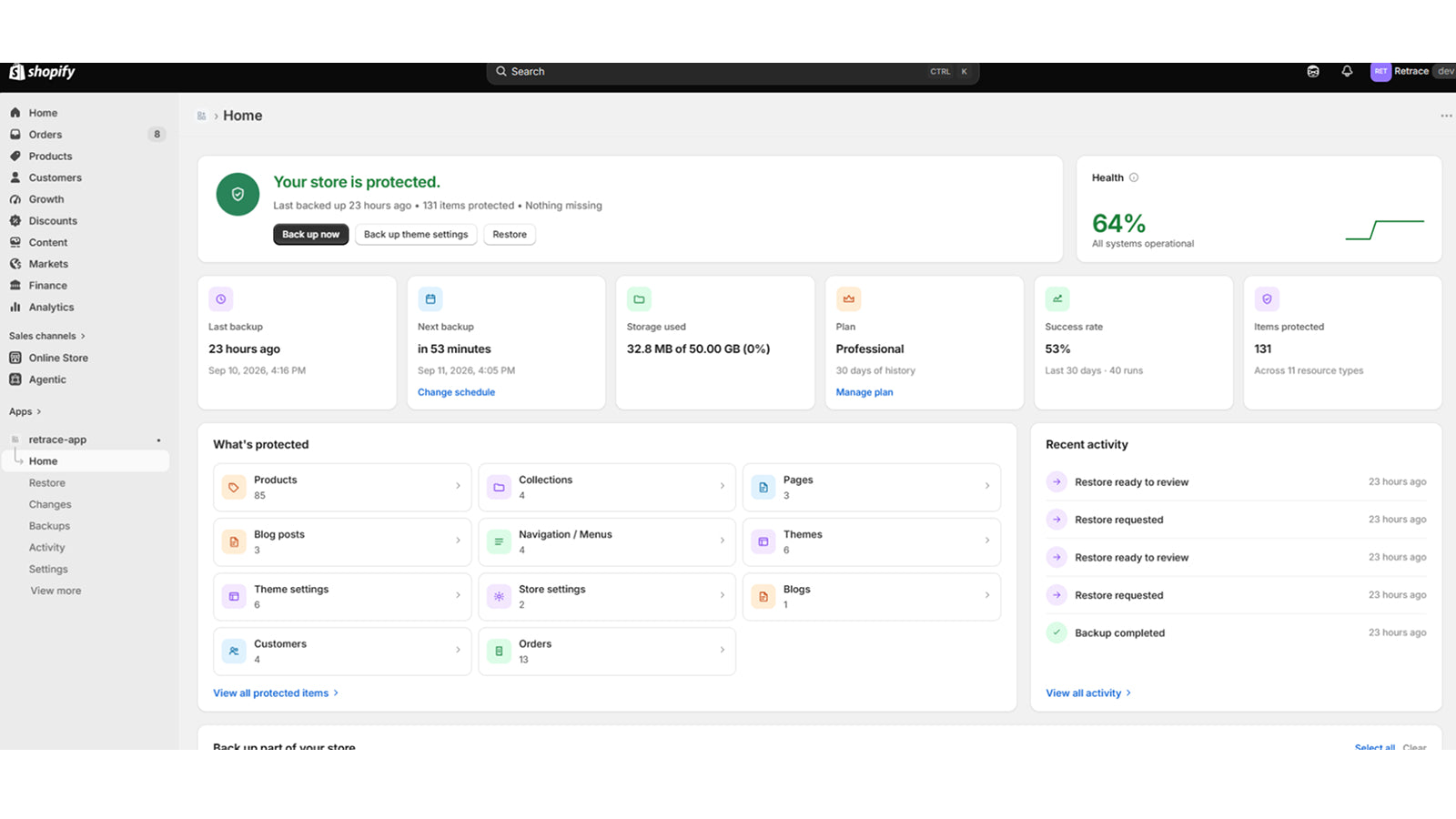The image size is (1456, 819).
Task: Expand the Sales channels section
Action: coord(47,336)
